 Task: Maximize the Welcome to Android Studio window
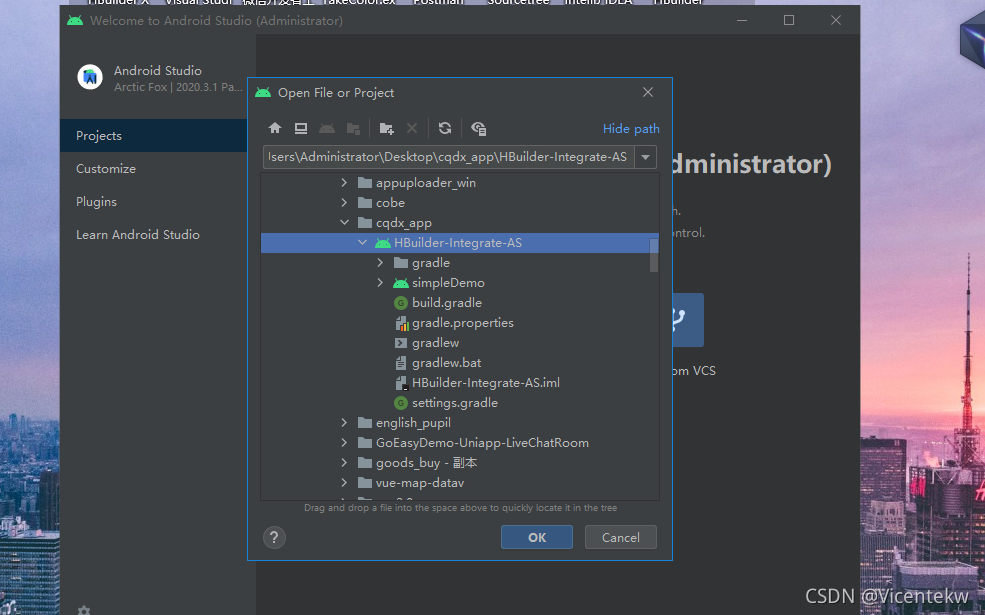789,20
